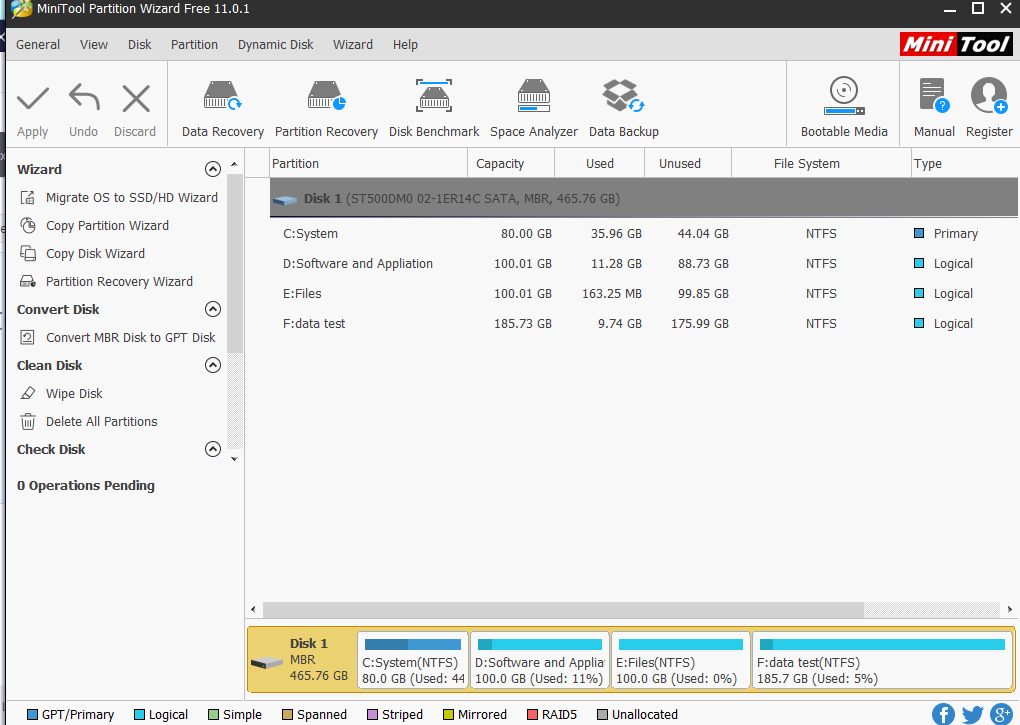
Task: Click the Delete All Partitions trash icon
Action: tap(27, 421)
